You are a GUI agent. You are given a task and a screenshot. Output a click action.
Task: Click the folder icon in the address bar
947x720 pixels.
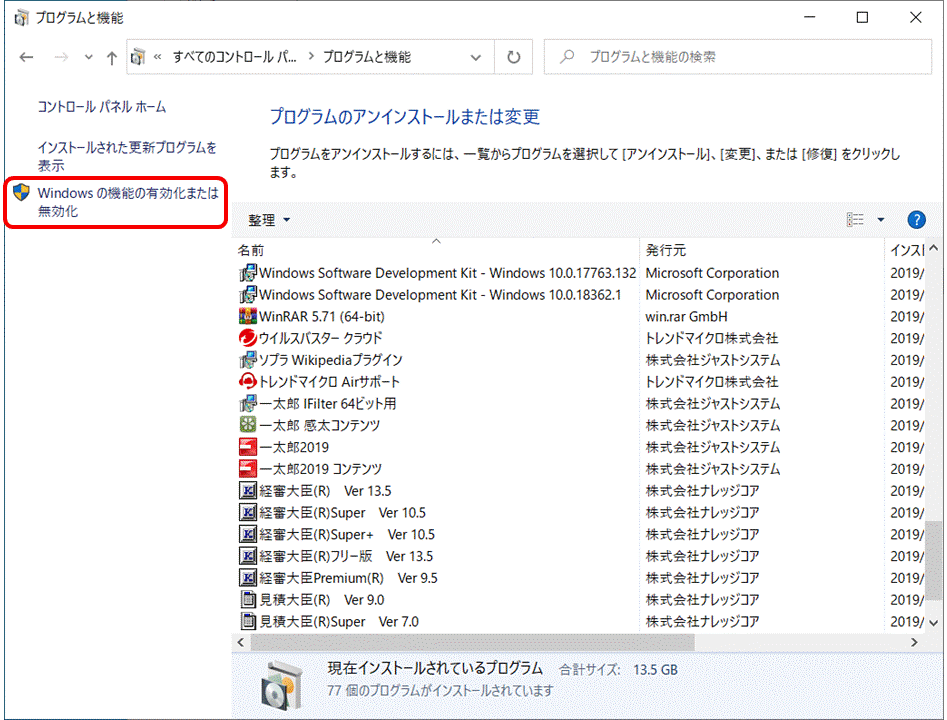click(x=138, y=57)
